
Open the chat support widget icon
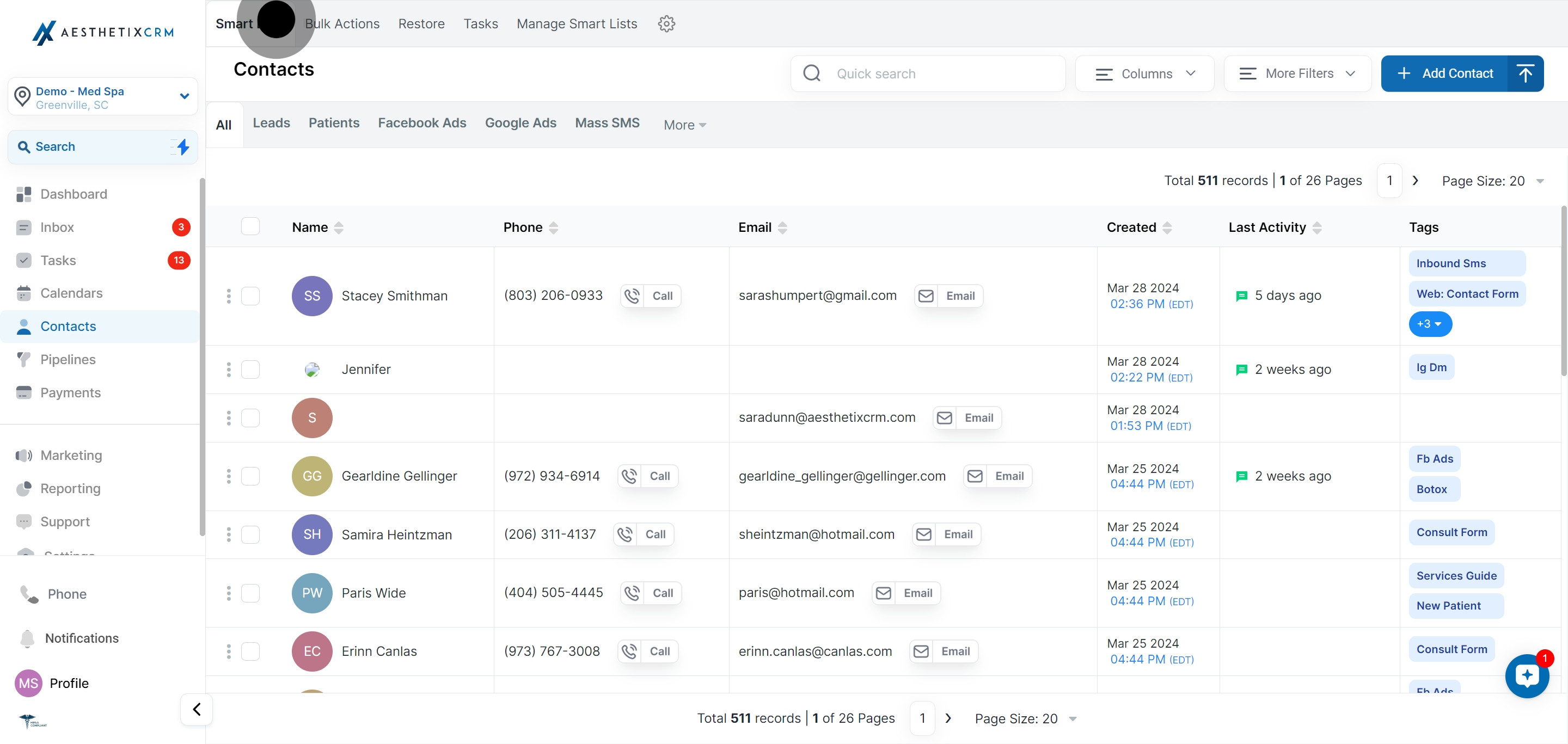[1527, 675]
